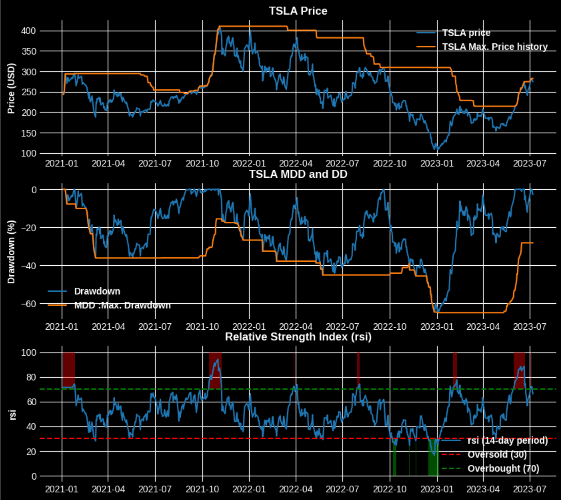Click the 350 tick on the price axis
The image size is (561, 500).
tap(28, 52)
